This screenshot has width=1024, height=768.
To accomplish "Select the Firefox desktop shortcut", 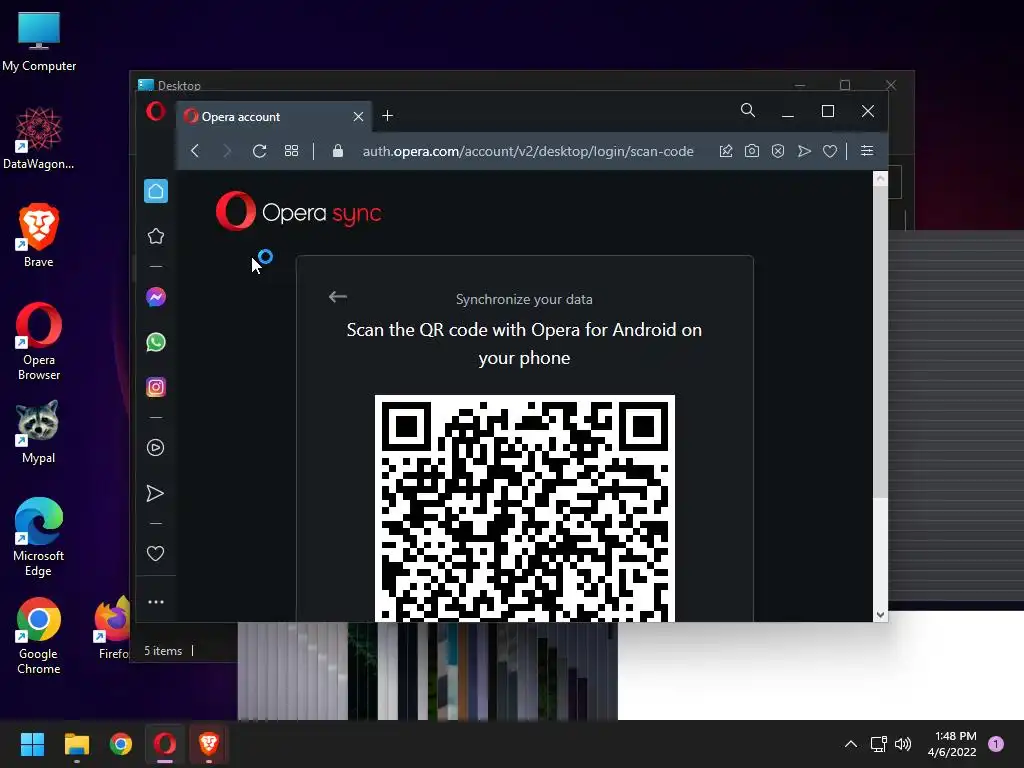I will point(112,628).
